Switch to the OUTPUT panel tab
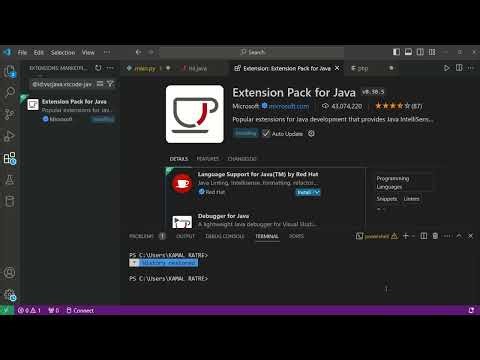The width and height of the screenshot is (480, 360). point(185,236)
